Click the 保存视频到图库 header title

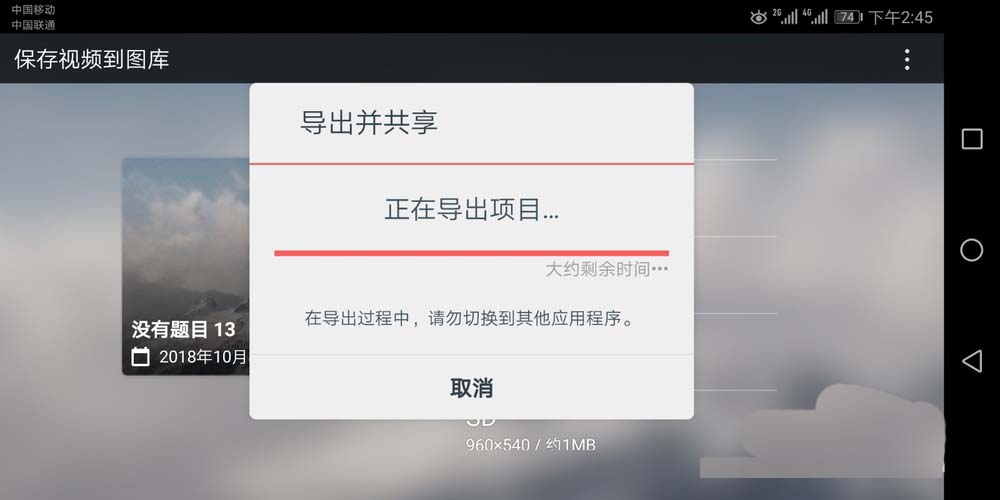point(92,59)
